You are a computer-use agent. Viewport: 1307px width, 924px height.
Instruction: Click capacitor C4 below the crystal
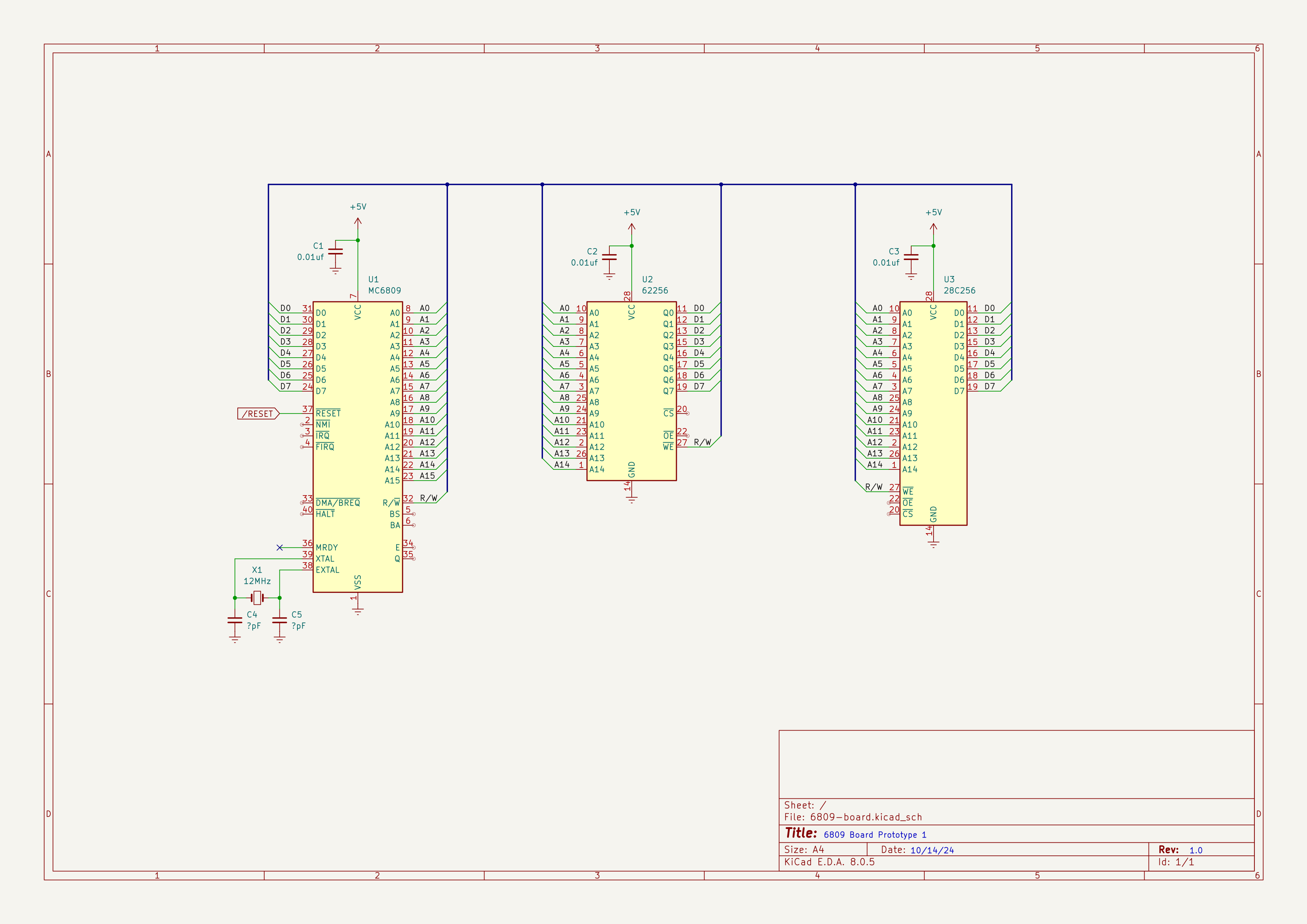(x=234, y=620)
